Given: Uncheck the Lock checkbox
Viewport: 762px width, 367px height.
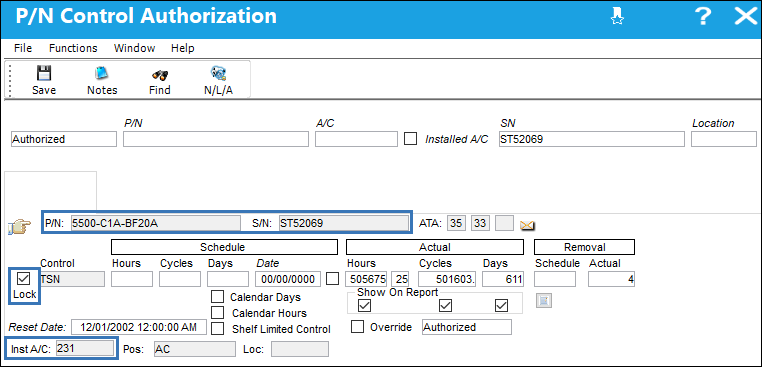Looking at the screenshot, I should [24, 279].
